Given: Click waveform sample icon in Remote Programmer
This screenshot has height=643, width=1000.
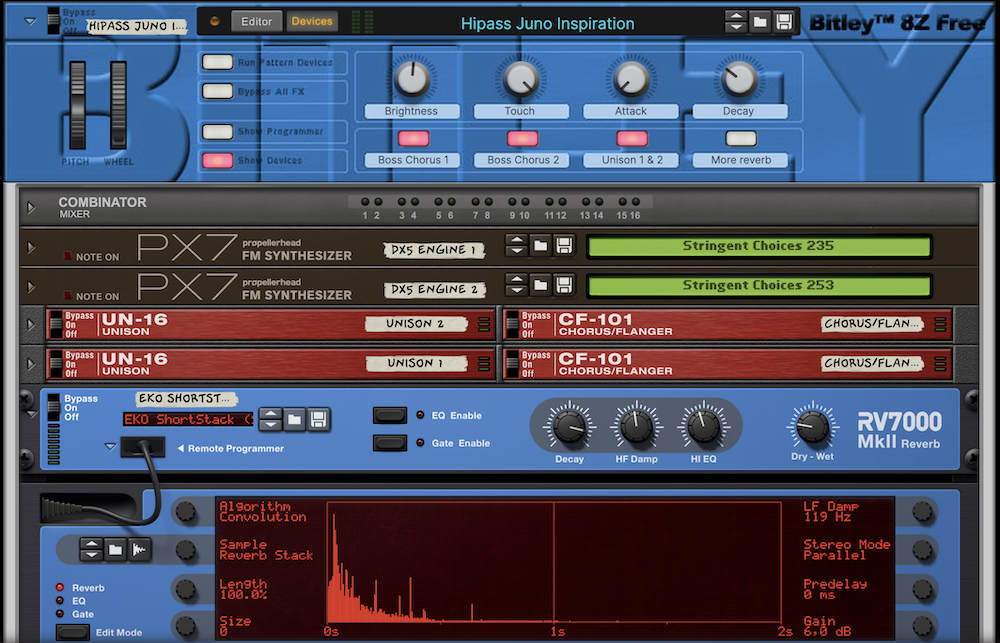Looking at the screenshot, I should (x=139, y=549).
